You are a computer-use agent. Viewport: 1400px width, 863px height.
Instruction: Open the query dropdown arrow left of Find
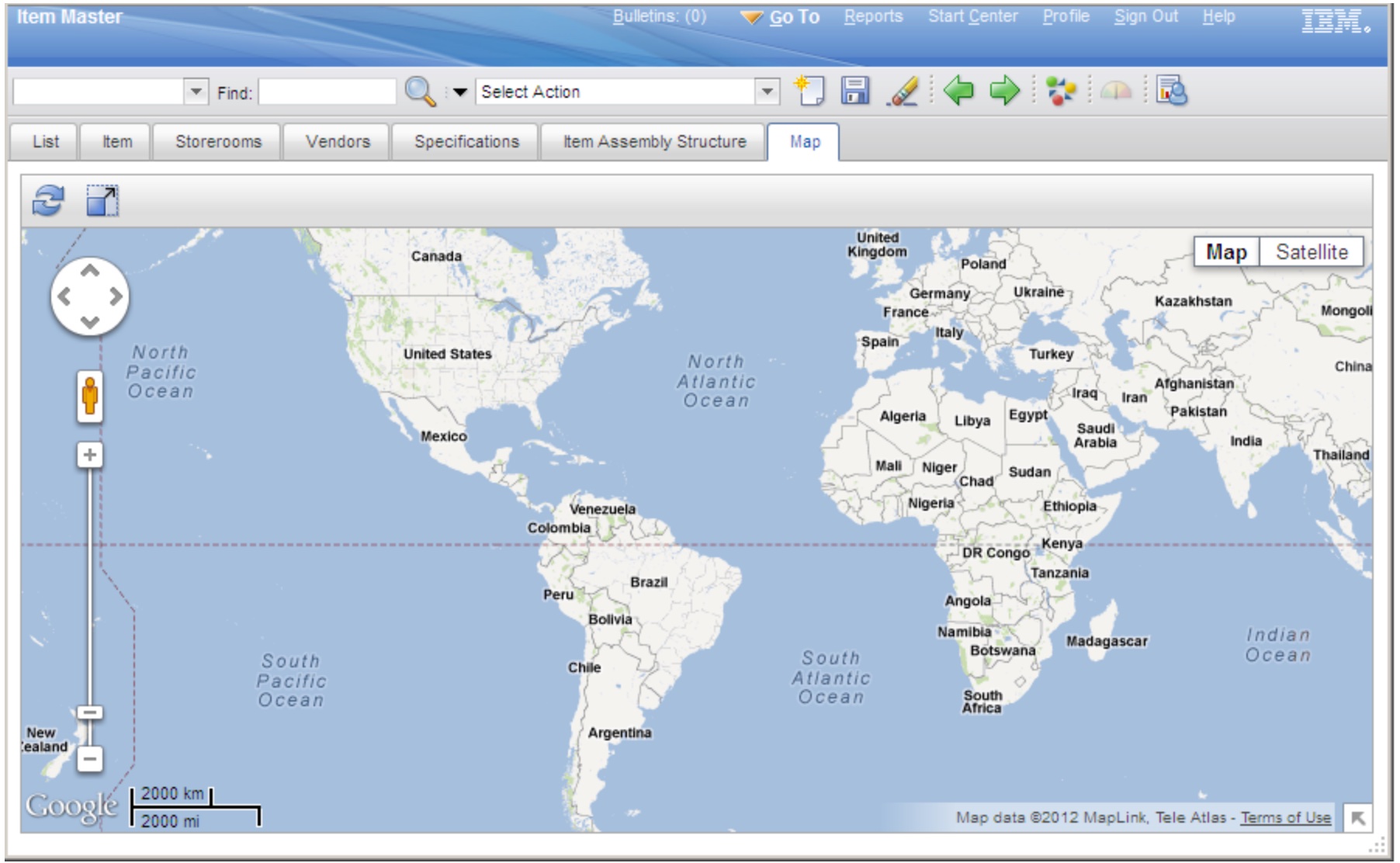(196, 92)
